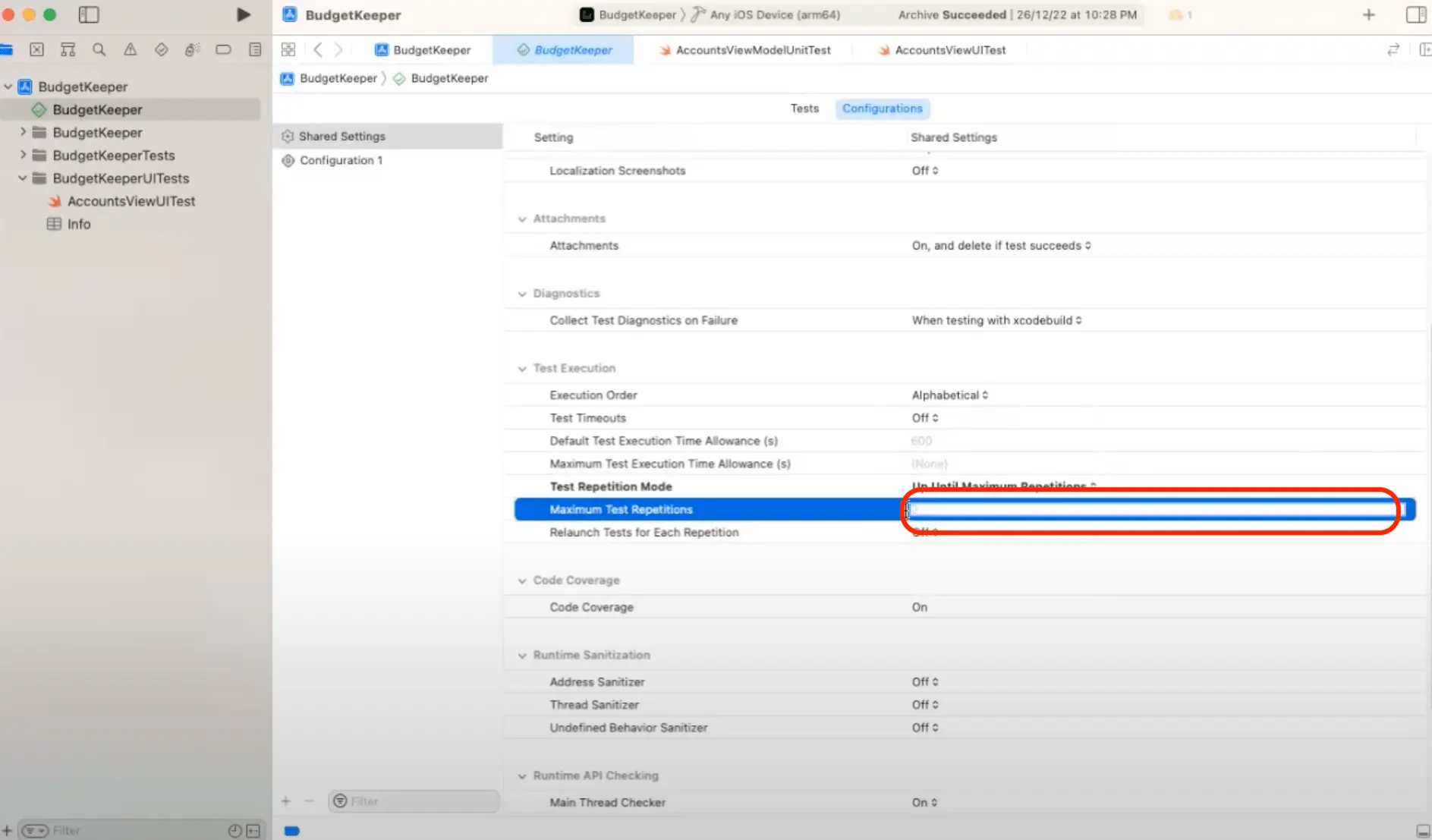
Task: Click the plus button in title bar
Action: click(x=1368, y=14)
